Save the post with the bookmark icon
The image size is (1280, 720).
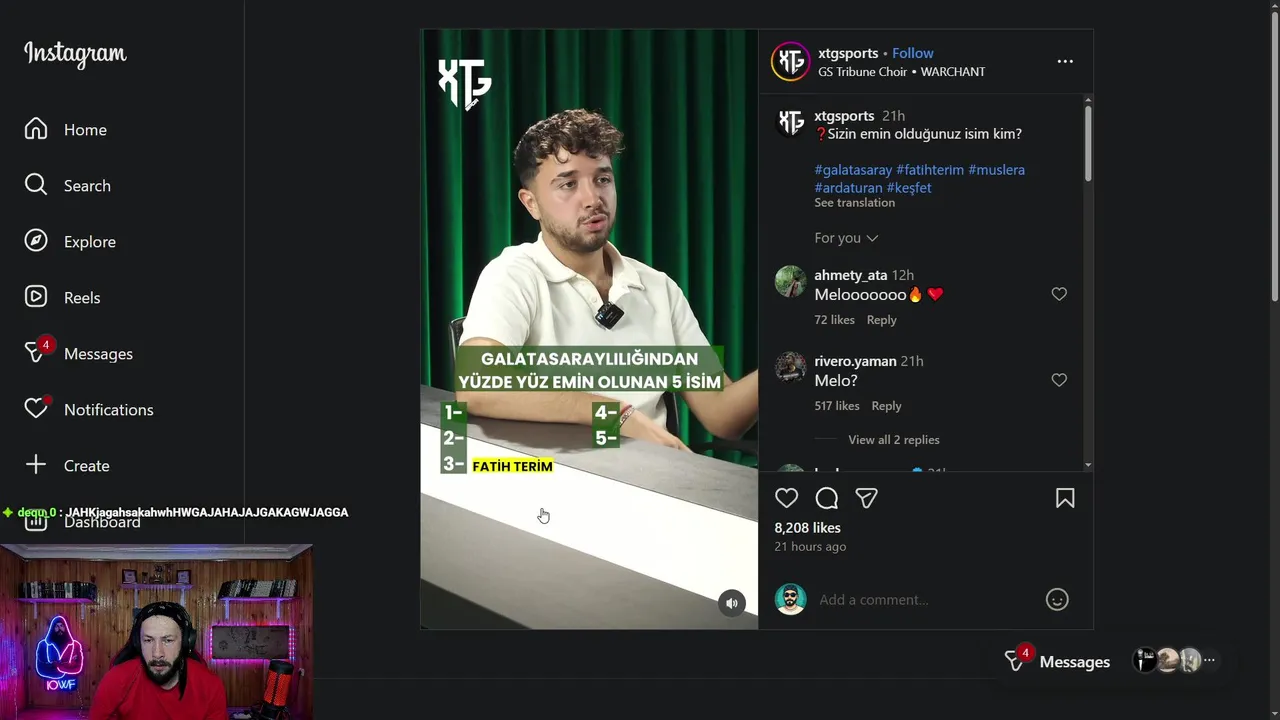1065,498
